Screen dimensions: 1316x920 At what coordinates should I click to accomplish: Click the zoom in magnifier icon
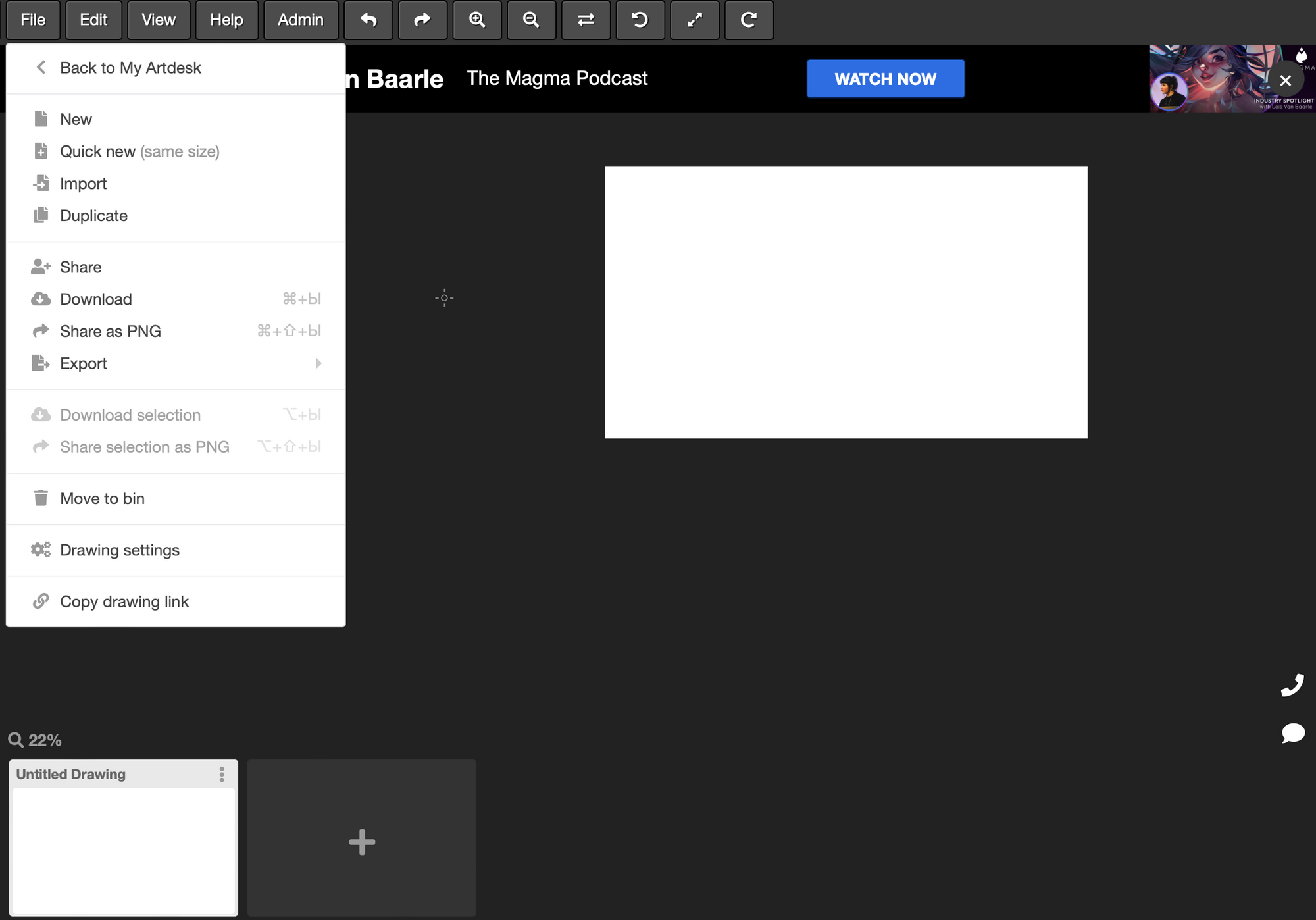(477, 20)
